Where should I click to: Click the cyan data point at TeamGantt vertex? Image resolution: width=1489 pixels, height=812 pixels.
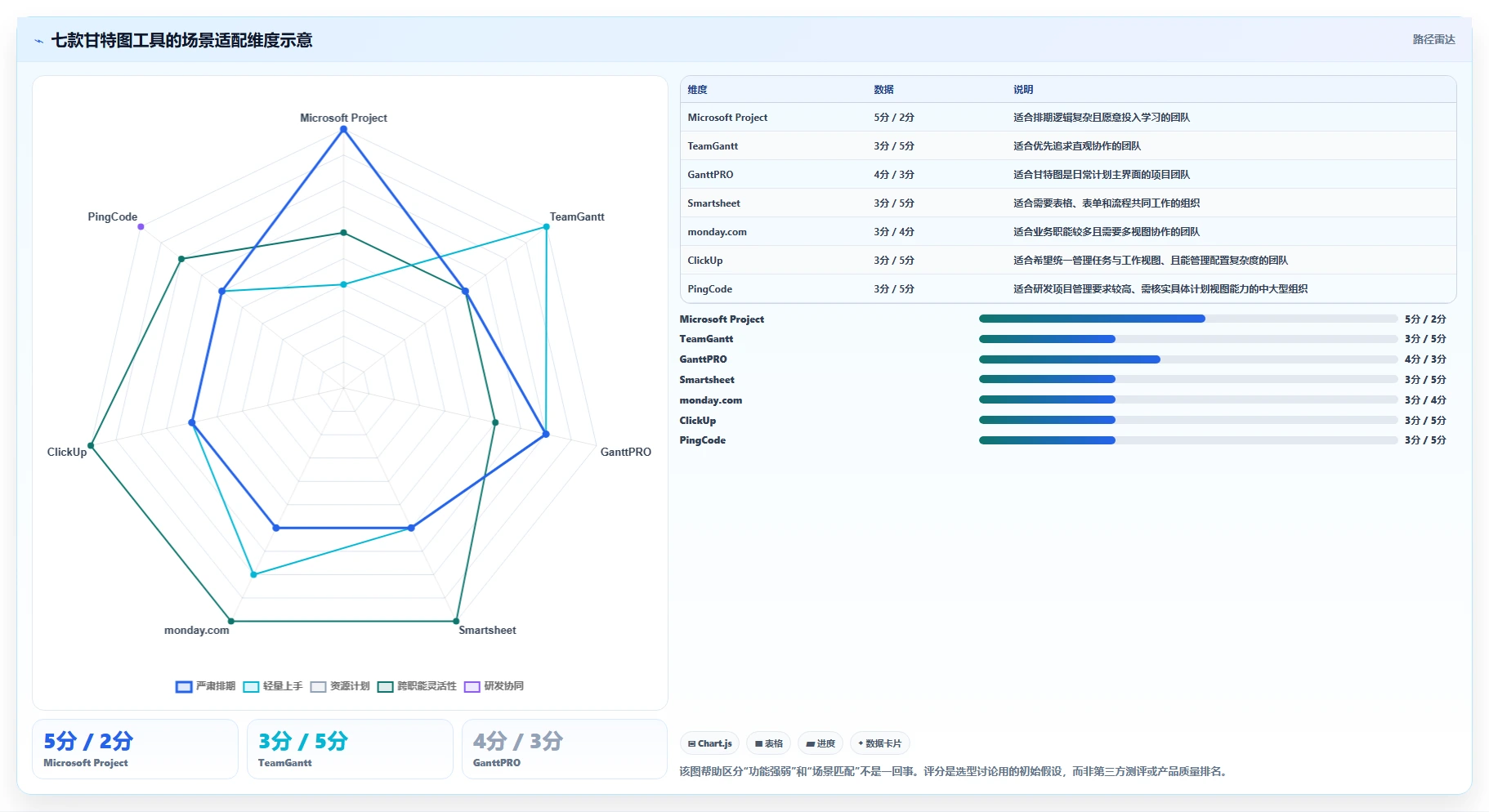point(547,226)
